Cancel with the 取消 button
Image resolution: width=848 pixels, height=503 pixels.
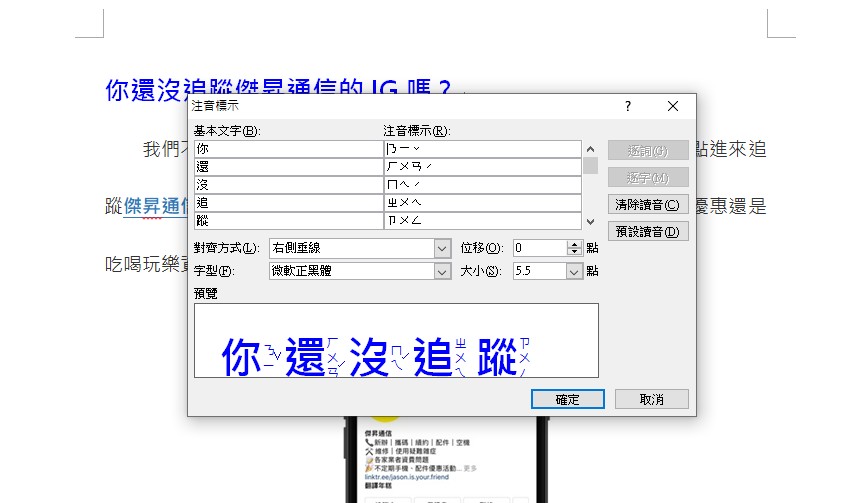[652, 399]
